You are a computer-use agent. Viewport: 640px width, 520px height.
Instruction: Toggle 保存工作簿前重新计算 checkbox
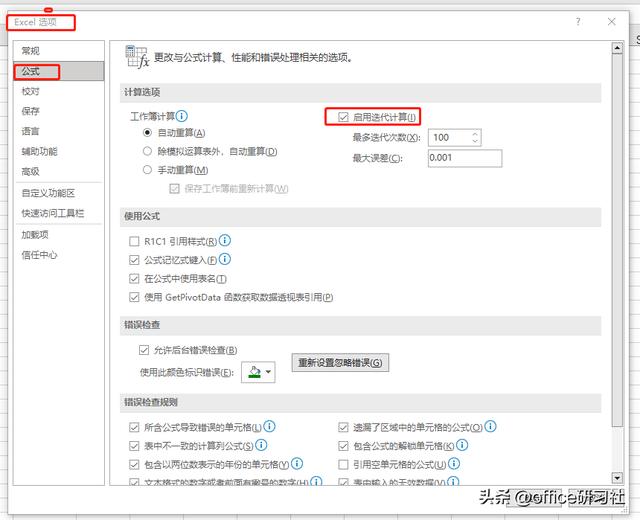[x=174, y=189]
